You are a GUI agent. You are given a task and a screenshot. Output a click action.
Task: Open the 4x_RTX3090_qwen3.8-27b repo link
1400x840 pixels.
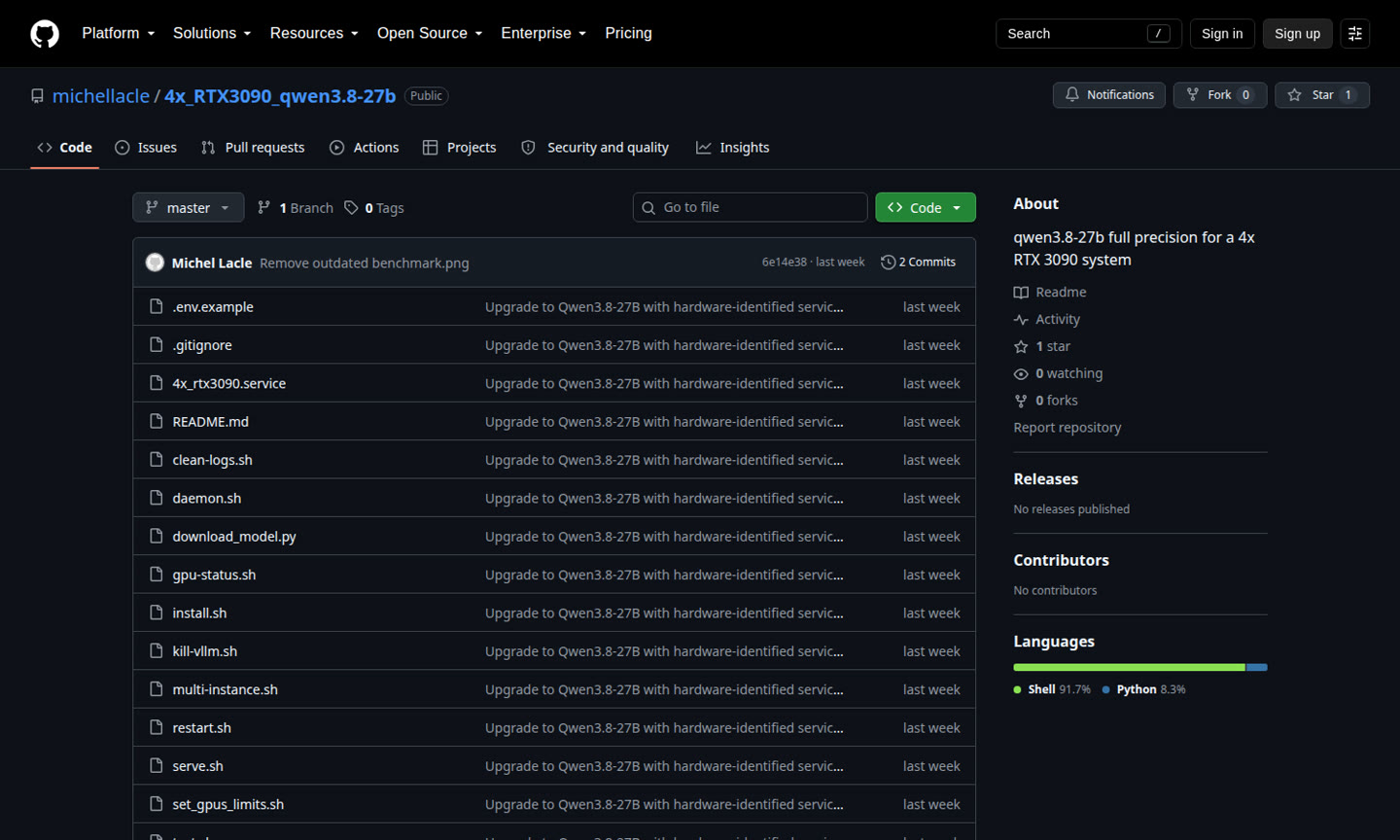[x=280, y=96]
